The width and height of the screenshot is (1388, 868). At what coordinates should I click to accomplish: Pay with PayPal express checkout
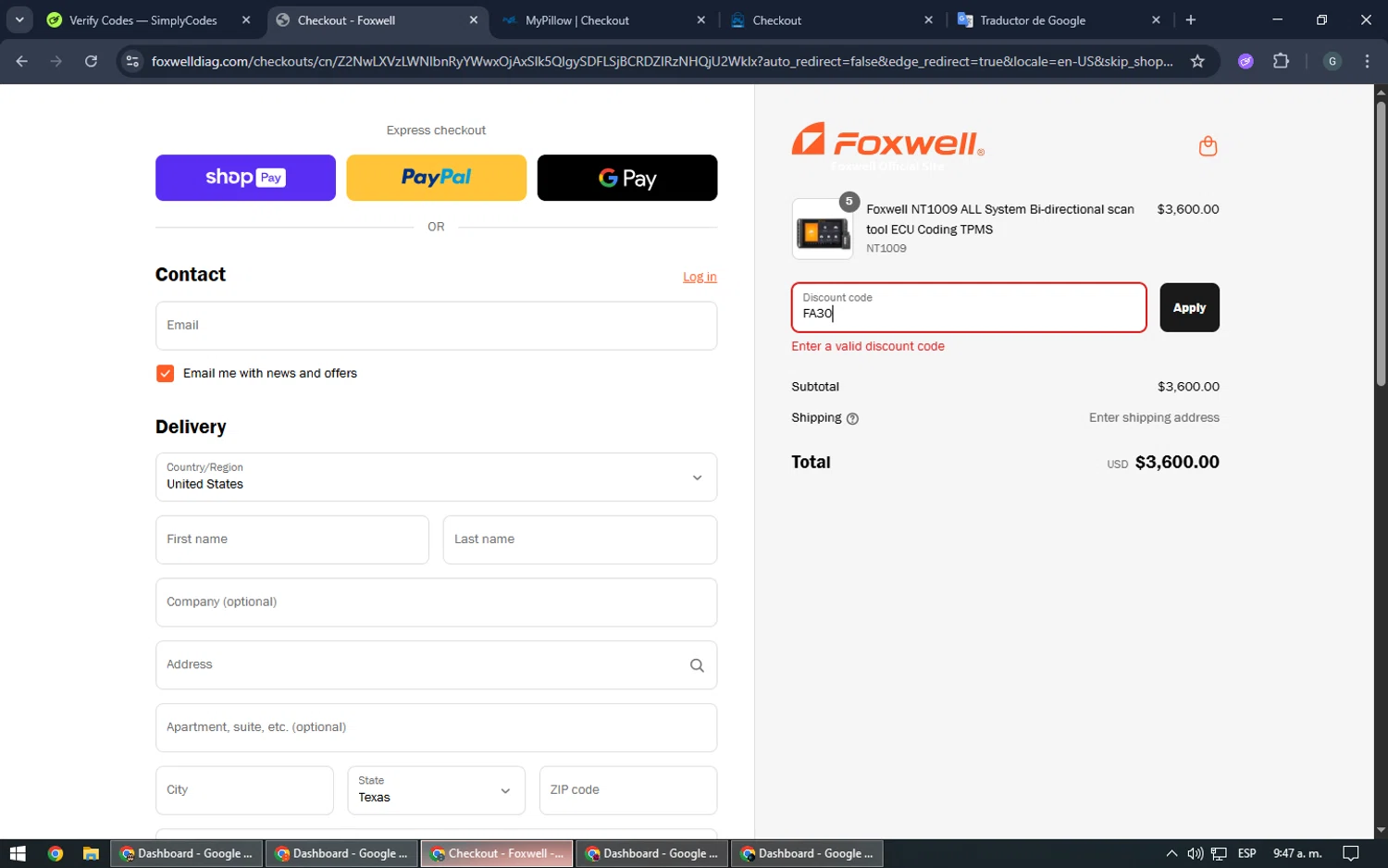click(436, 178)
